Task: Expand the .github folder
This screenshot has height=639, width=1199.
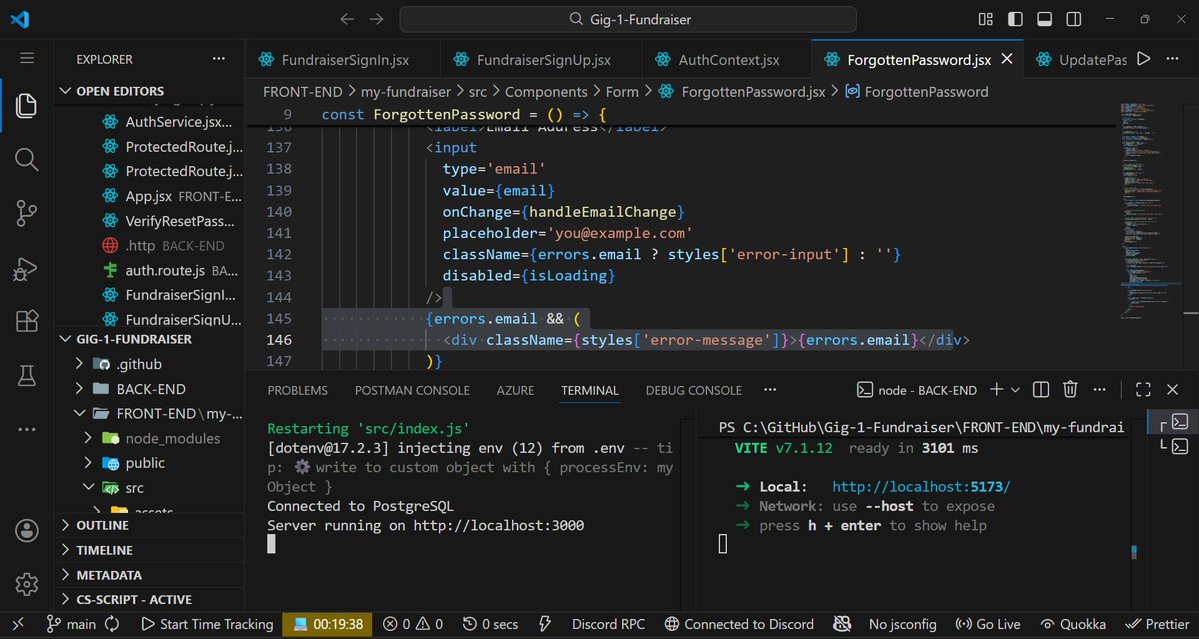Action: [x=150, y=364]
